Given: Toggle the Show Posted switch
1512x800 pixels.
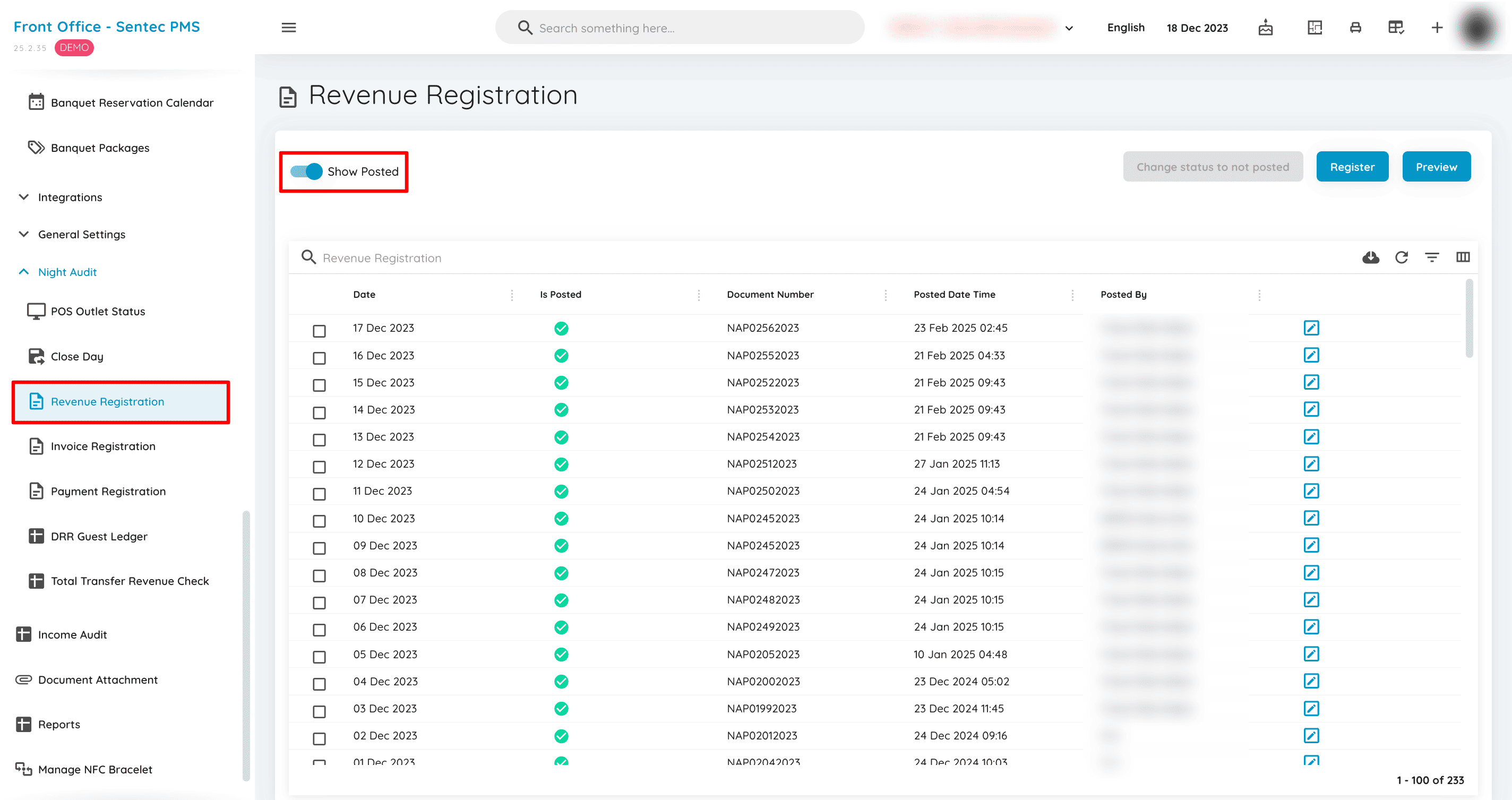Looking at the screenshot, I should 306,171.
